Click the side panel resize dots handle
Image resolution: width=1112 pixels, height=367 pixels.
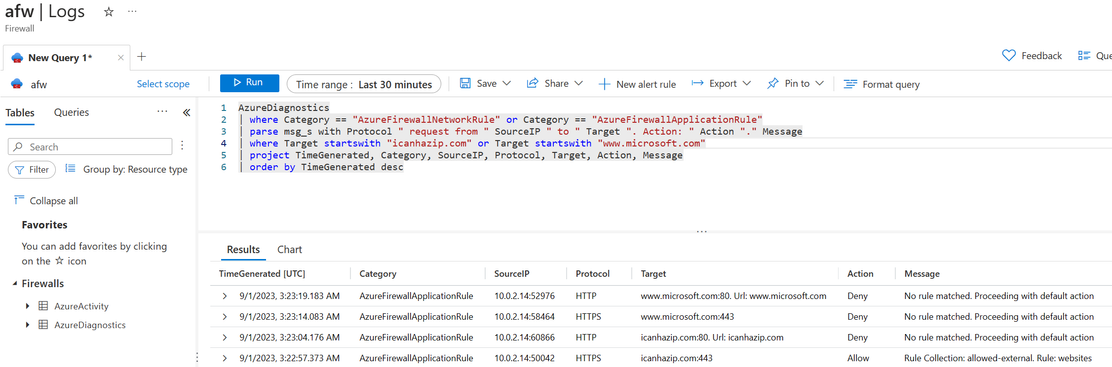(196, 357)
